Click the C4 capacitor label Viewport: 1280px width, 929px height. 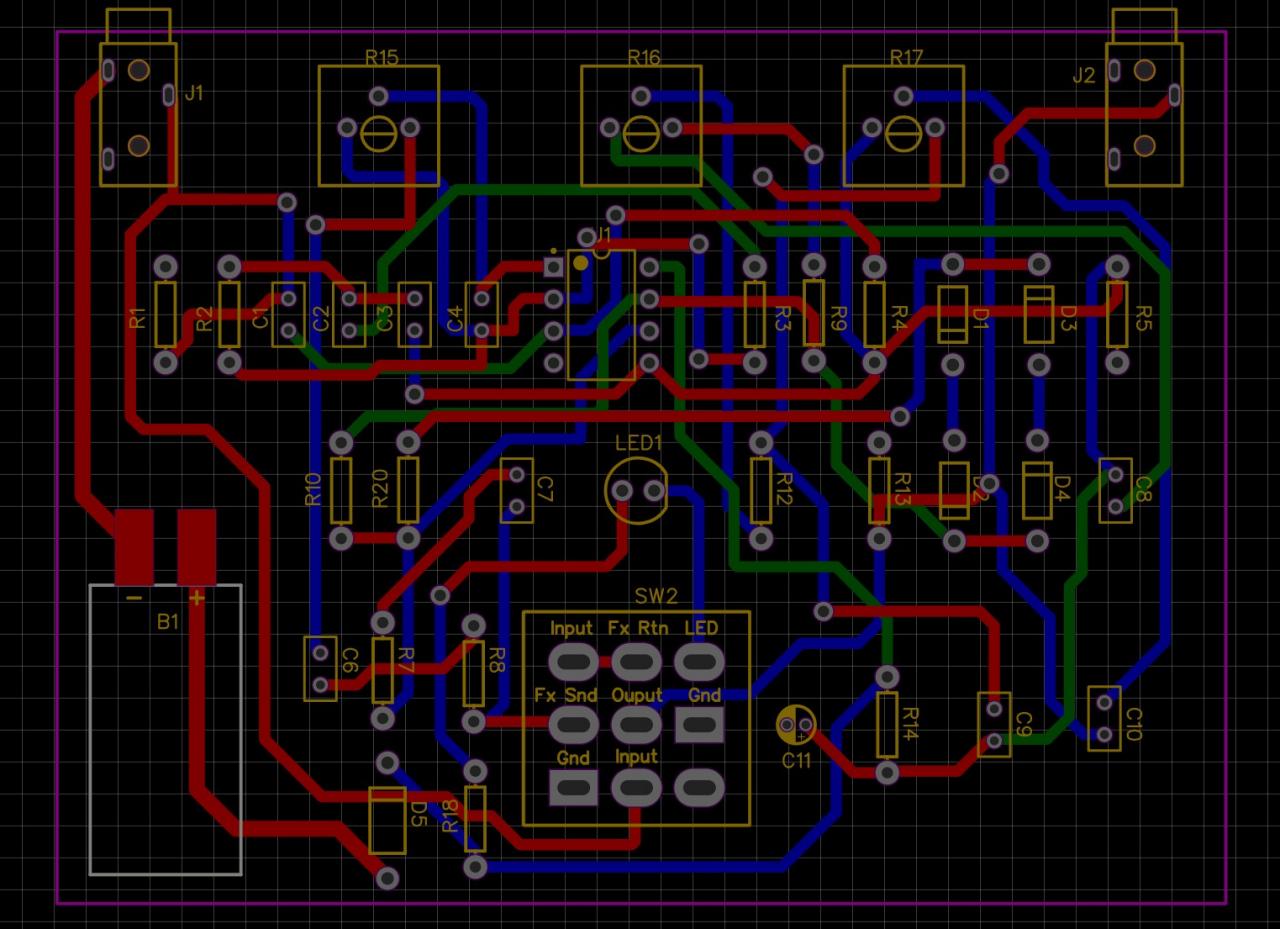[x=455, y=319]
